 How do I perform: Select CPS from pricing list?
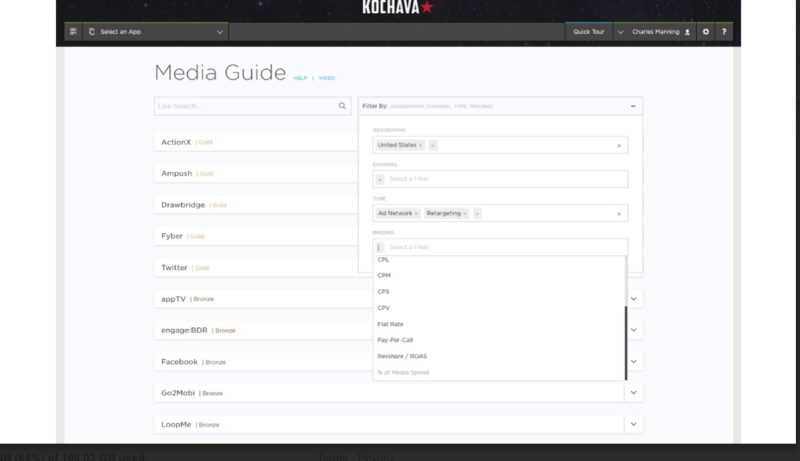coord(383,292)
